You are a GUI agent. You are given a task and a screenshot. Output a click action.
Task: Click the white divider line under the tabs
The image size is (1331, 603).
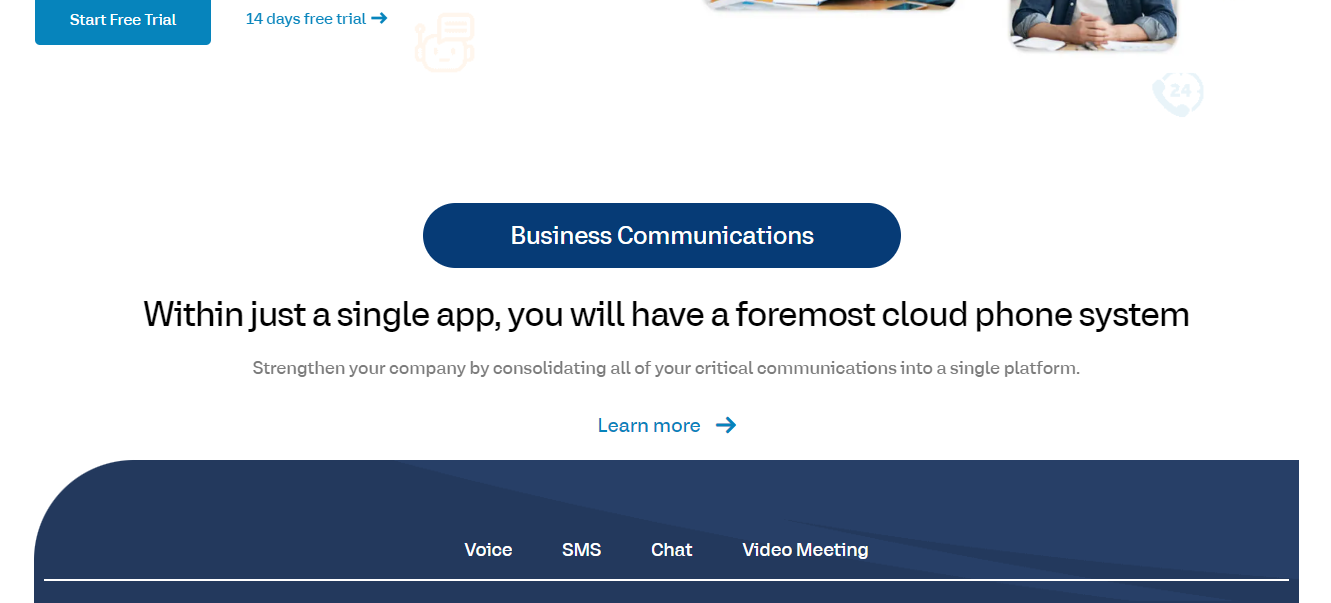(666, 579)
